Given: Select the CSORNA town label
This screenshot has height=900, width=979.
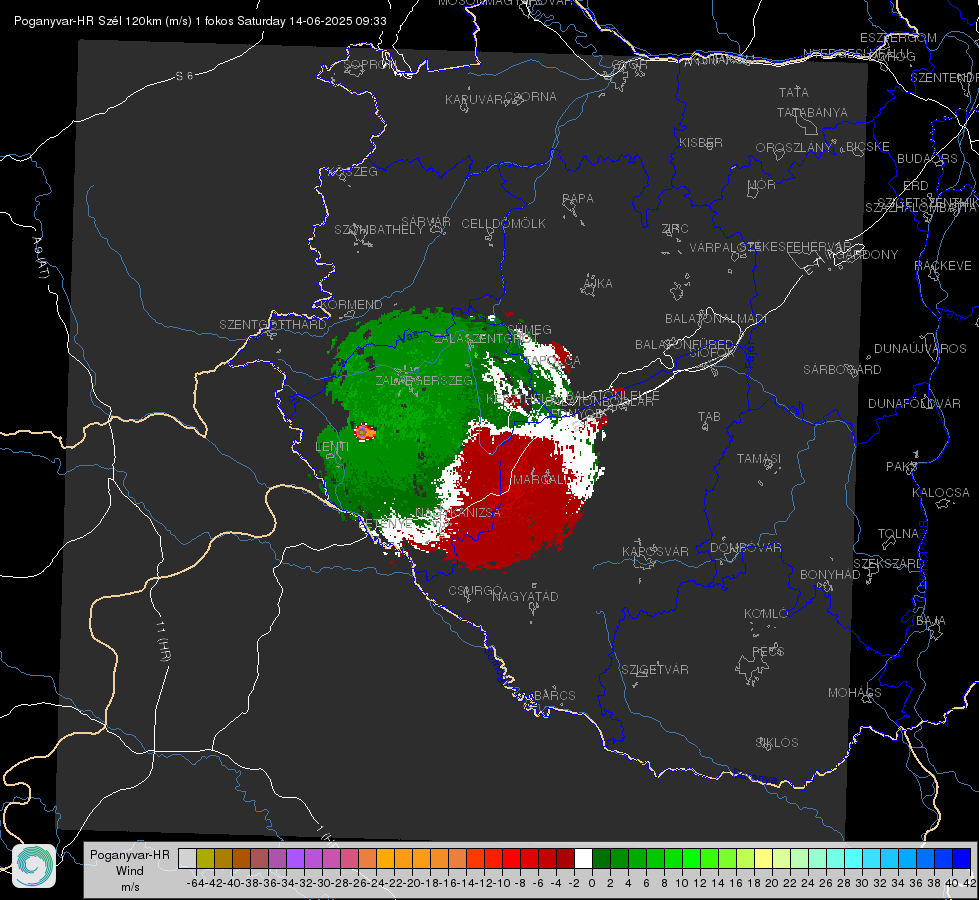Looking at the screenshot, I should click(x=531, y=97).
